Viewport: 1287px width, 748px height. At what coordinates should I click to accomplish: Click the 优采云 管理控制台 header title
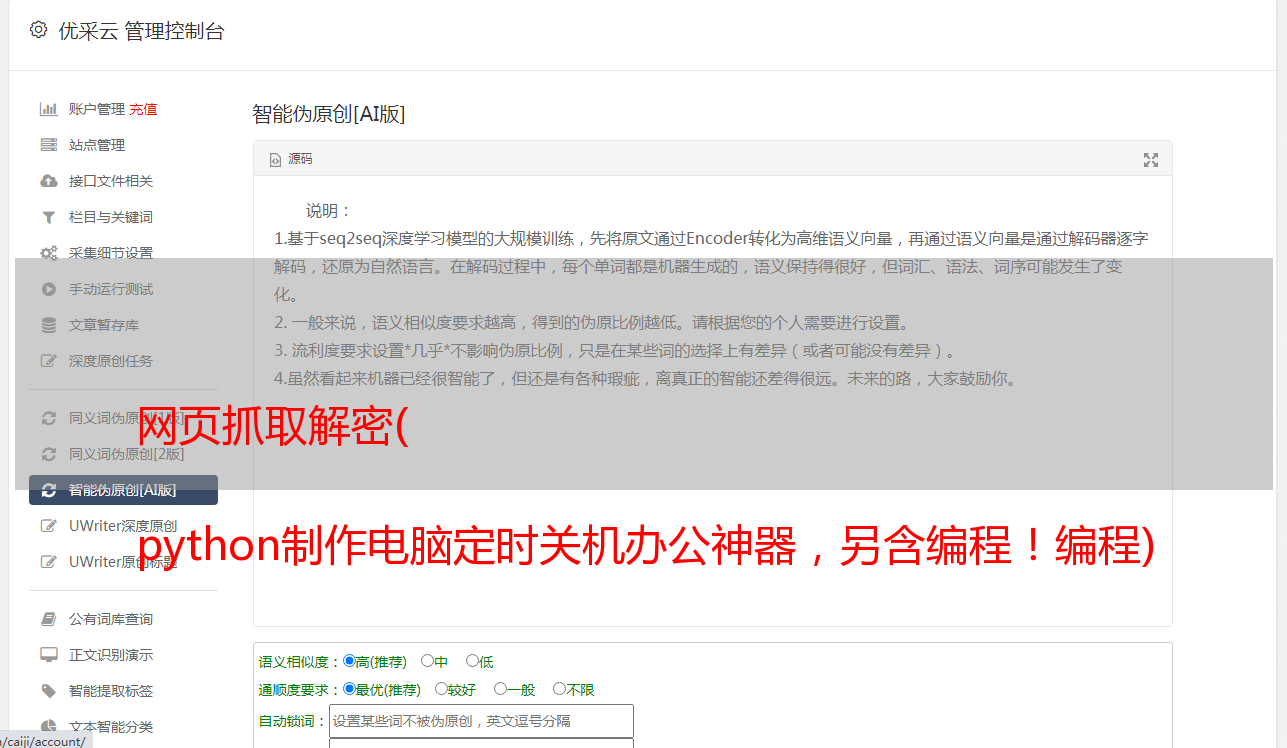coord(141,31)
